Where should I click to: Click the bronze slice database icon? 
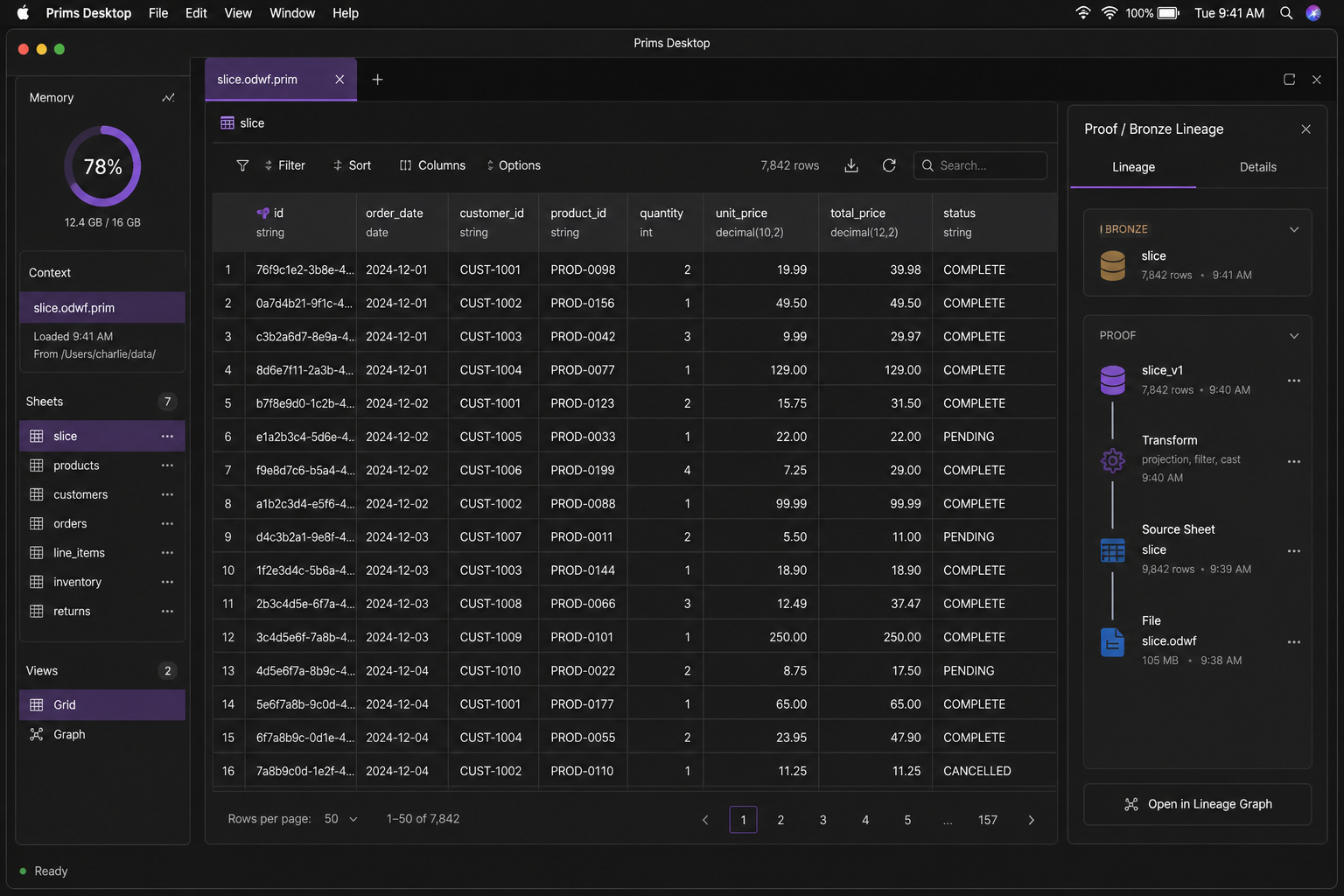tap(1112, 265)
